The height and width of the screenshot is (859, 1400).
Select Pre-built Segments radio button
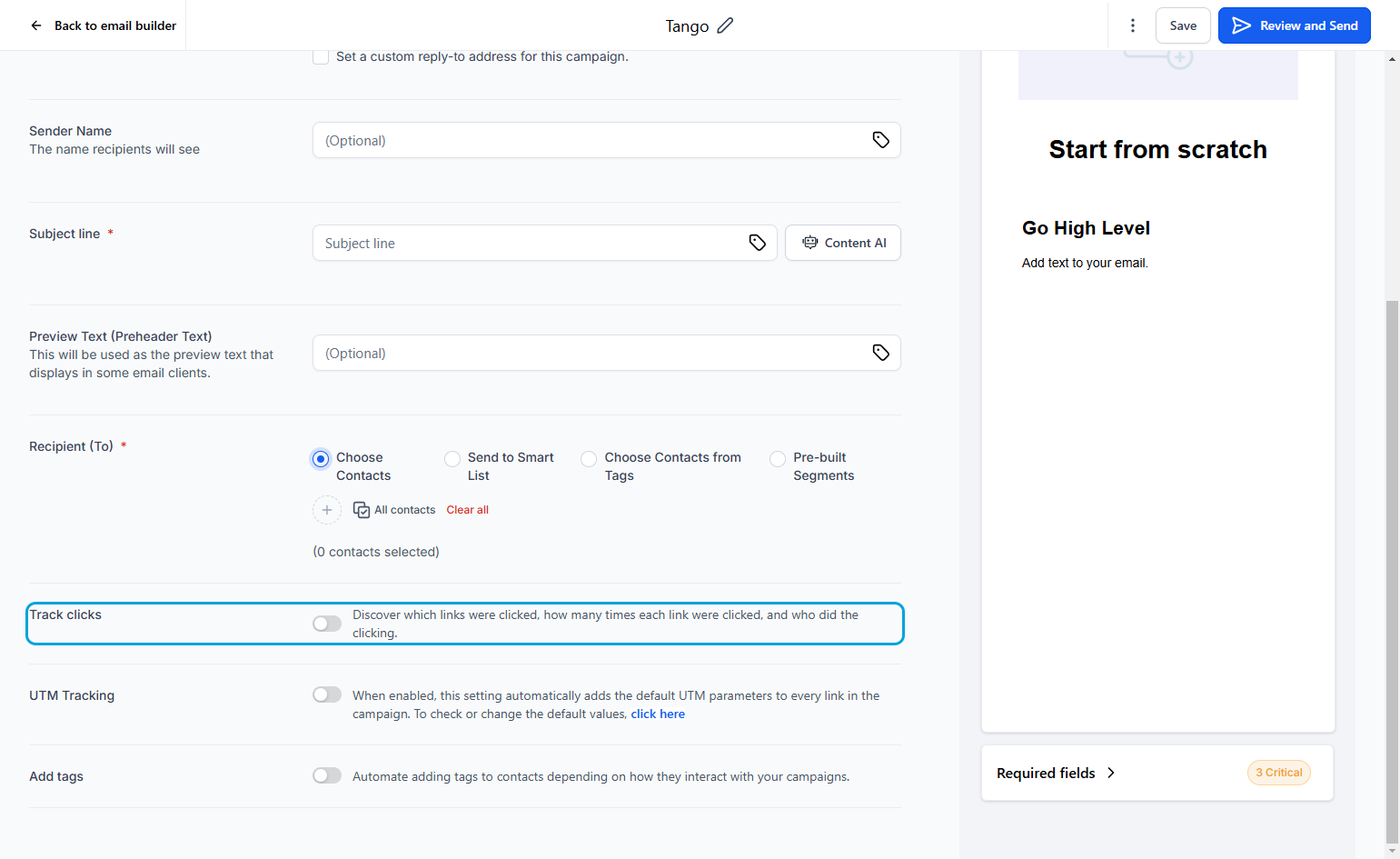(x=778, y=459)
